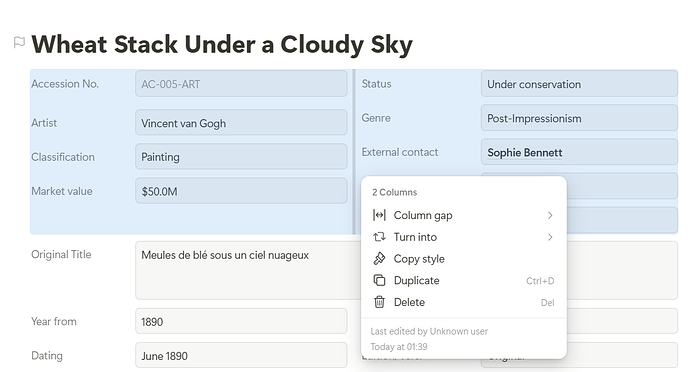The height and width of the screenshot is (372, 690).
Task: Expand the Column gap submenu chevron
Action: point(550,215)
